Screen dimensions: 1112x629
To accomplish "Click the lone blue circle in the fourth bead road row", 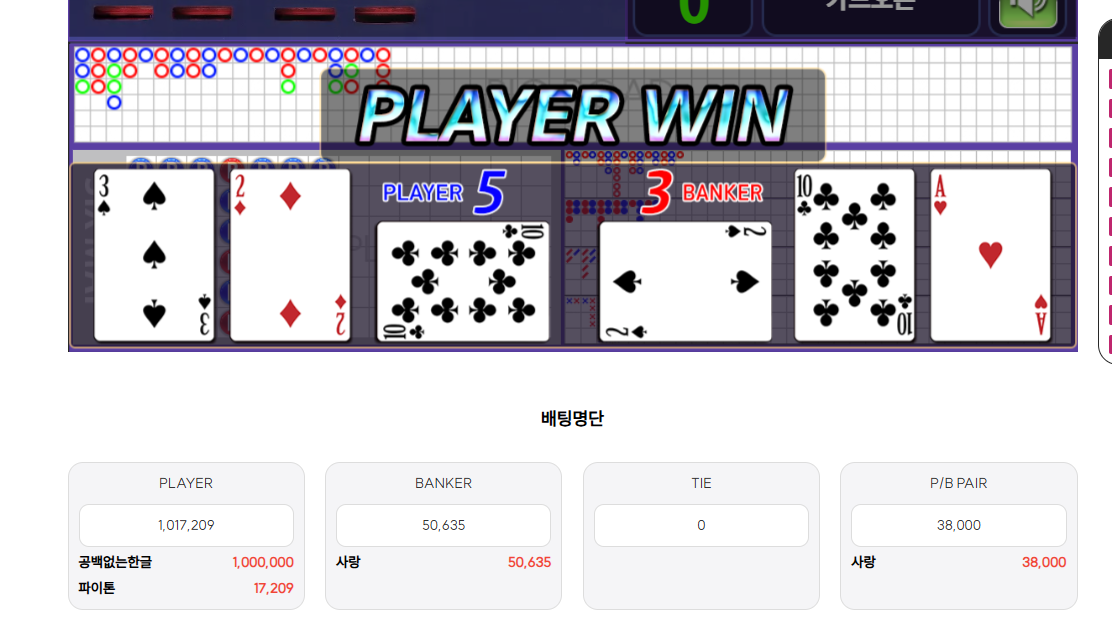I will point(114,103).
